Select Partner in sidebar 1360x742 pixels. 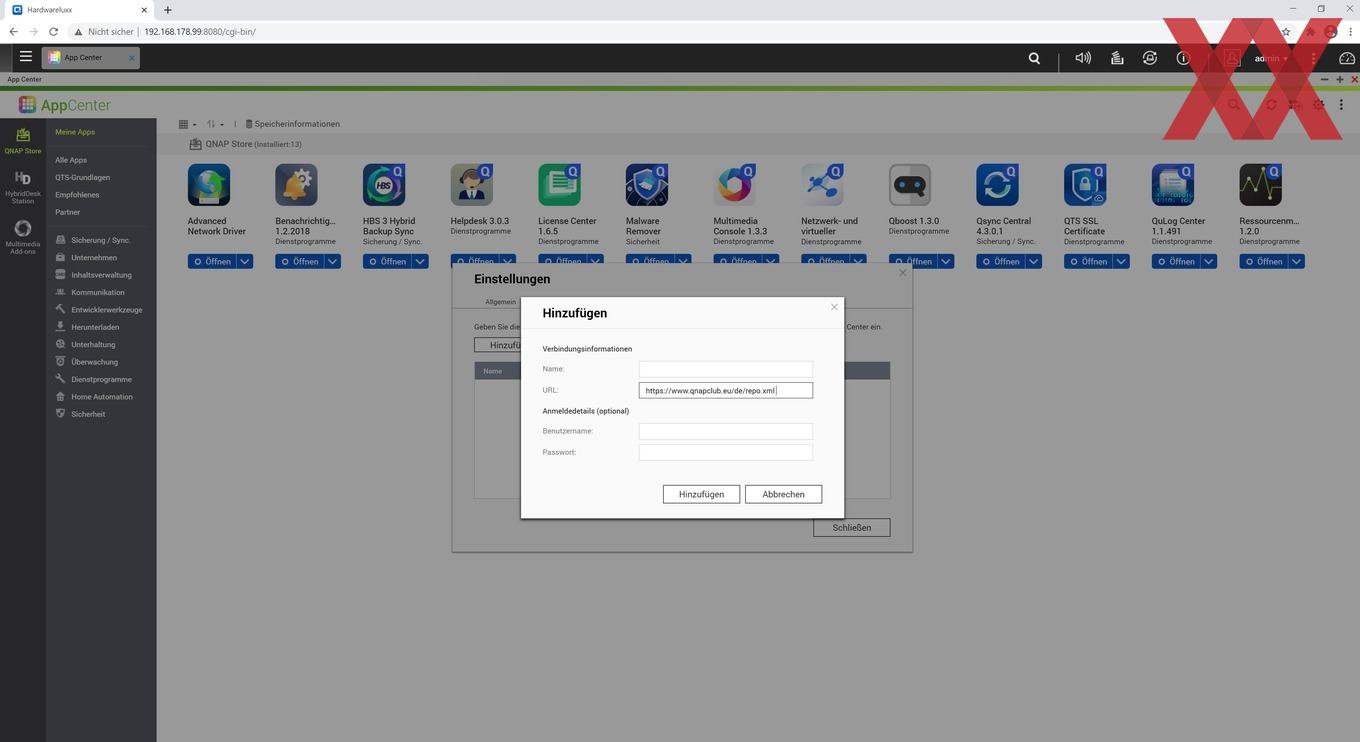68,212
